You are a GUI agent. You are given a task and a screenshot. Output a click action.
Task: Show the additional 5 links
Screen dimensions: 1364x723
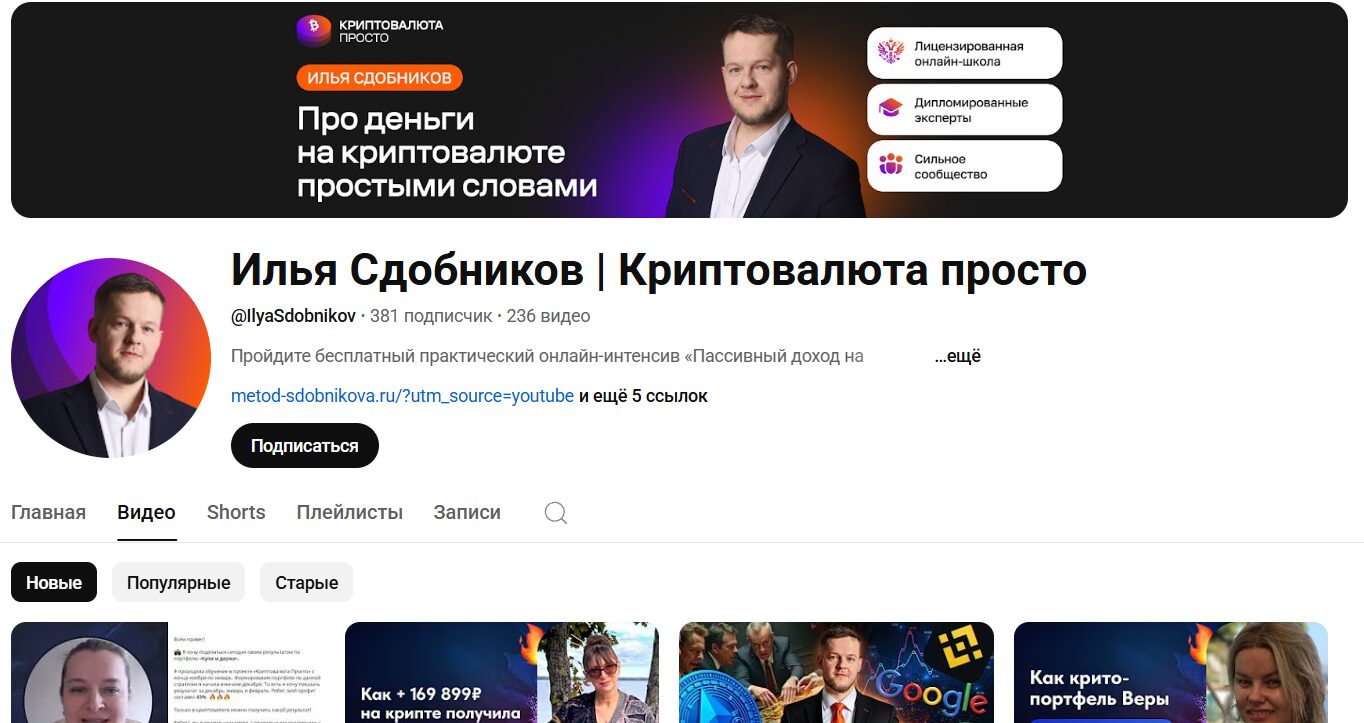tap(643, 396)
